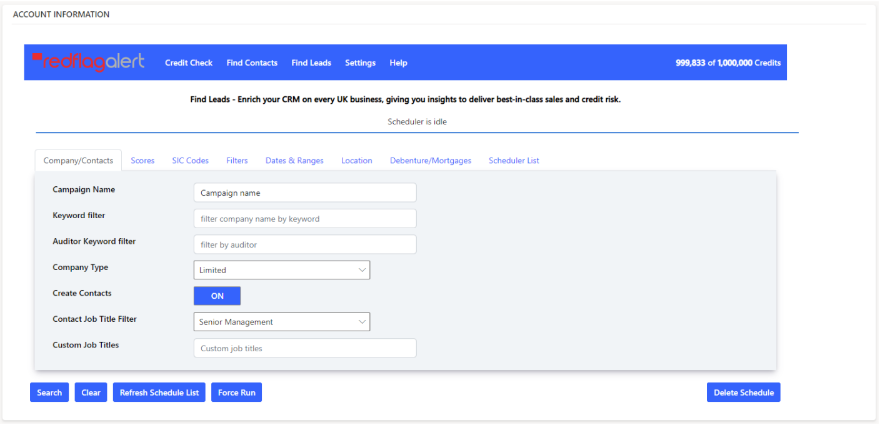Click the Keyword filter input field

(x=305, y=219)
